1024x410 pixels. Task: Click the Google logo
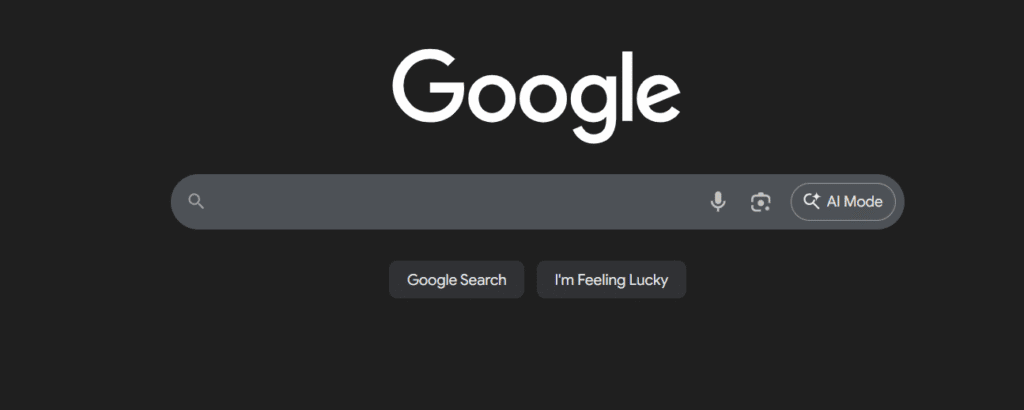click(x=536, y=96)
